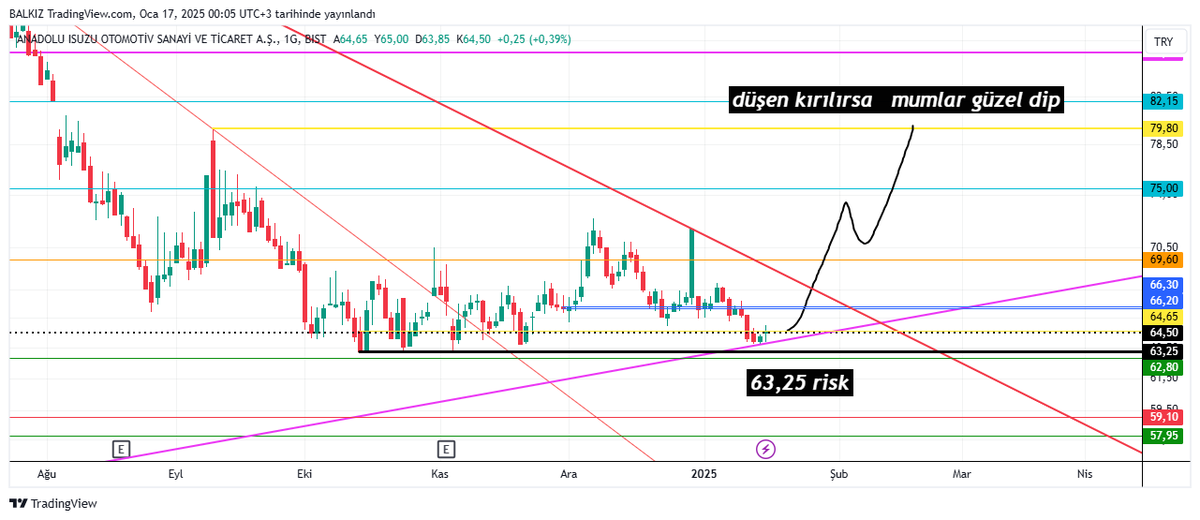The height and width of the screenshot is (520, 1200).
Task: Click the earnings E marker near Kas
Action: [x=446, y=449]
